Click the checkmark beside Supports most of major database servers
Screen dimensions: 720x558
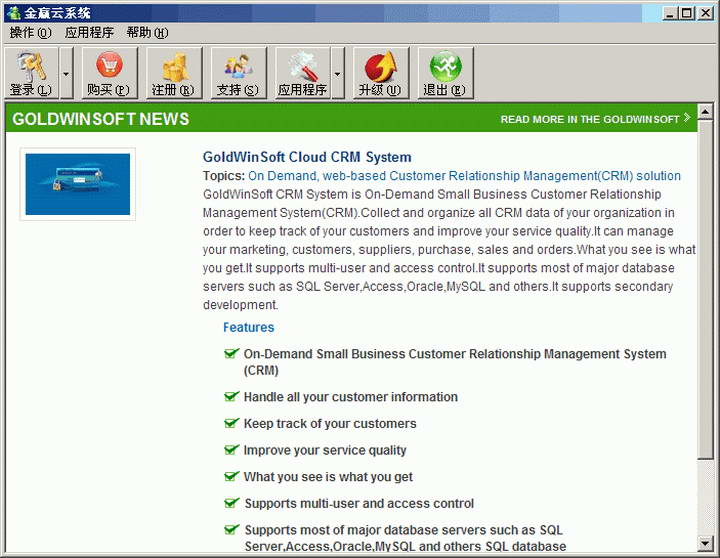(231, 529)
